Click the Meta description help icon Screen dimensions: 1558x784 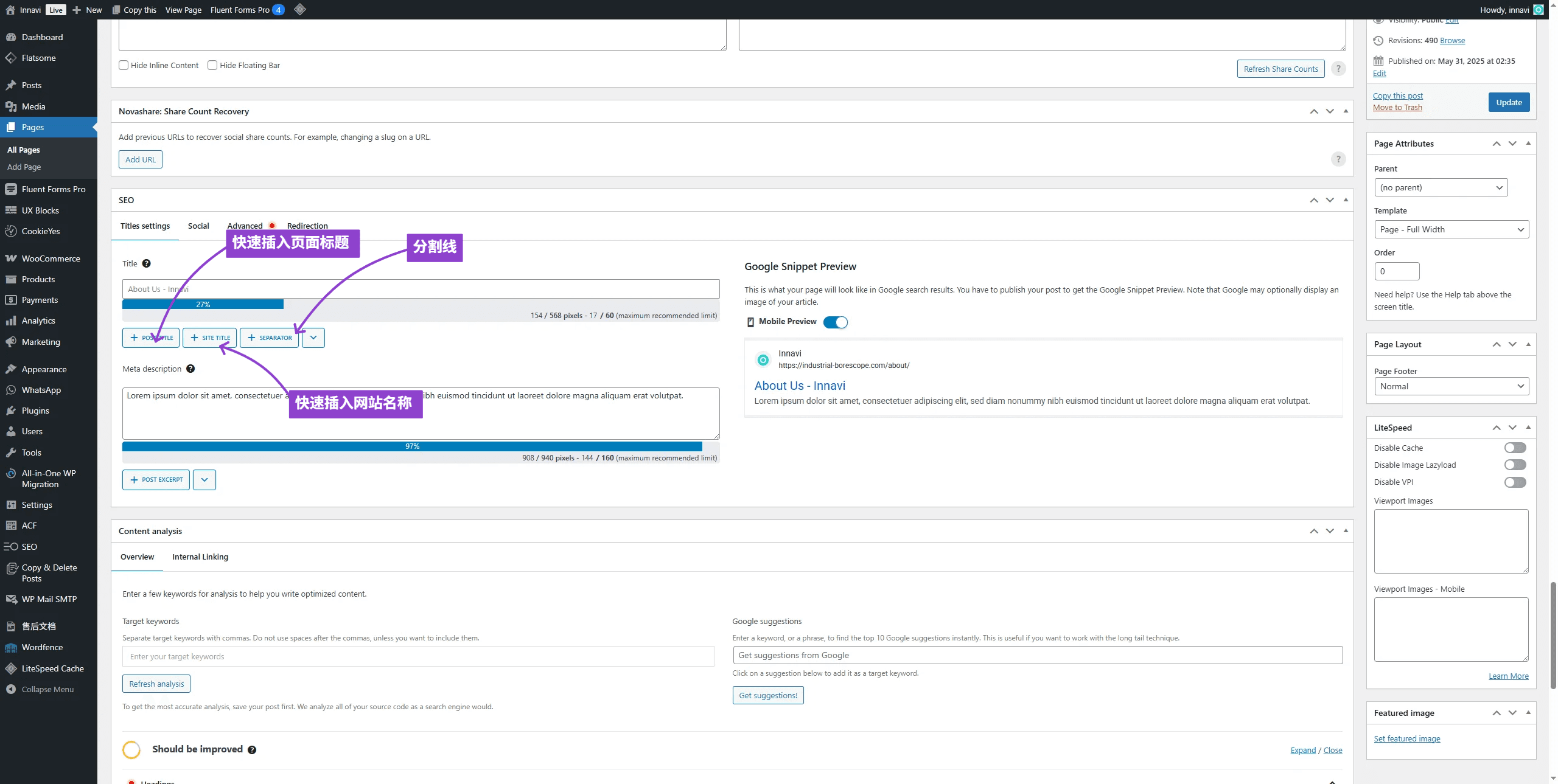tap(190, 369)
